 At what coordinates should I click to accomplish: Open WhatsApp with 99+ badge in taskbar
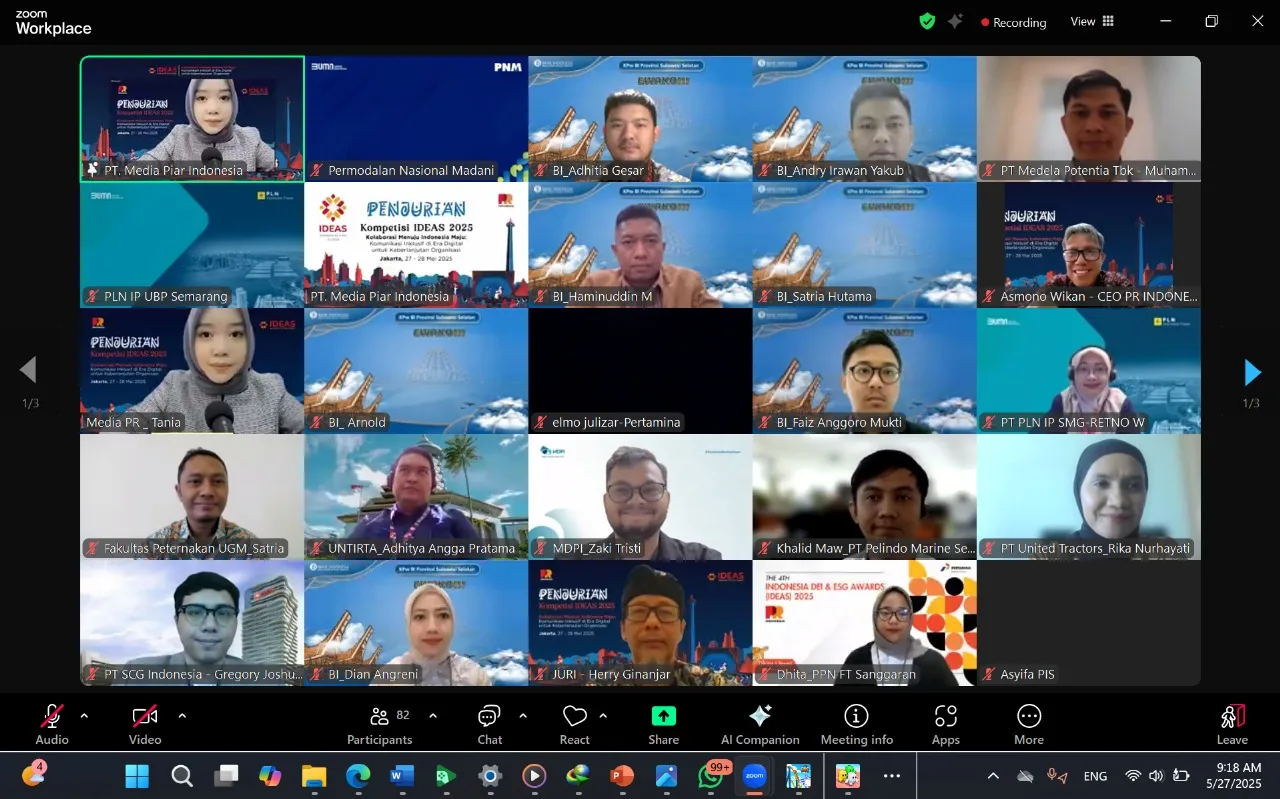point(711,776)
